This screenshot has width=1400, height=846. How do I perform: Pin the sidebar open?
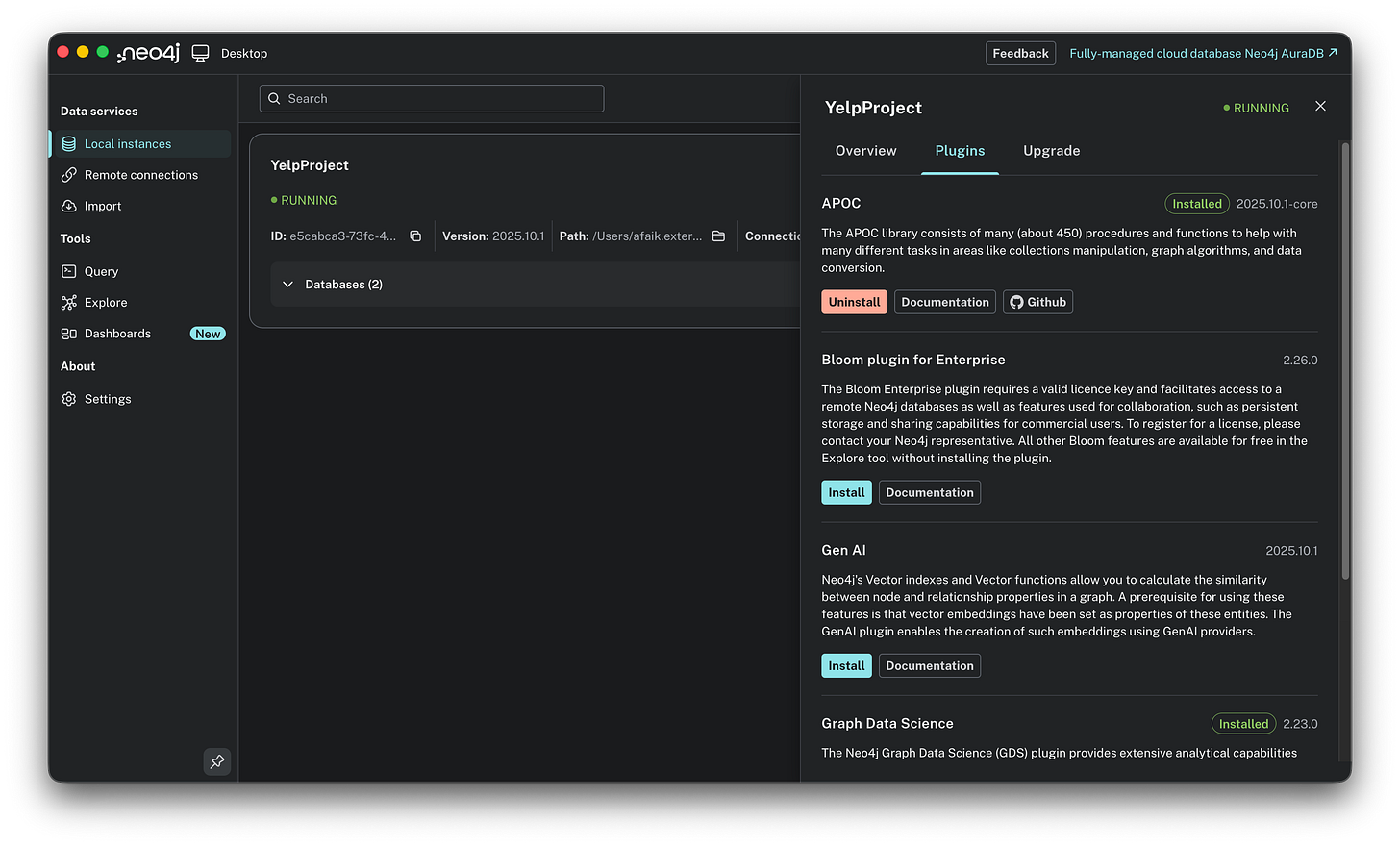click(216, 761)
